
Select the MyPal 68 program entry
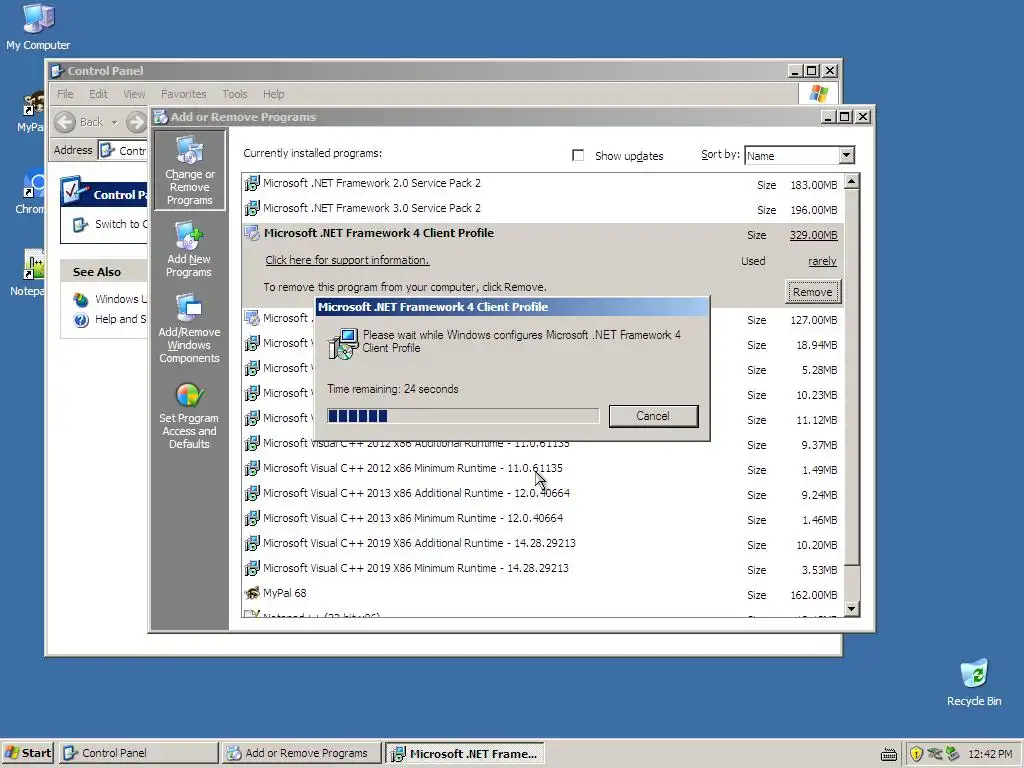click(542, 594)
